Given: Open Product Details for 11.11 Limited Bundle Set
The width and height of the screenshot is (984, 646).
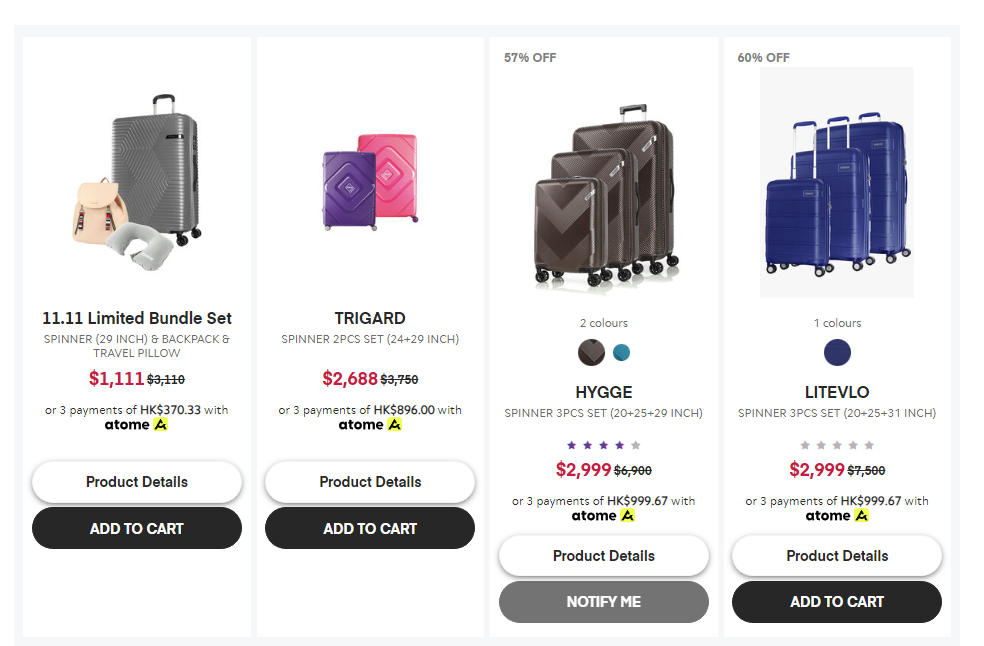Looking at the screenshot, I should (x=137, y=482).
